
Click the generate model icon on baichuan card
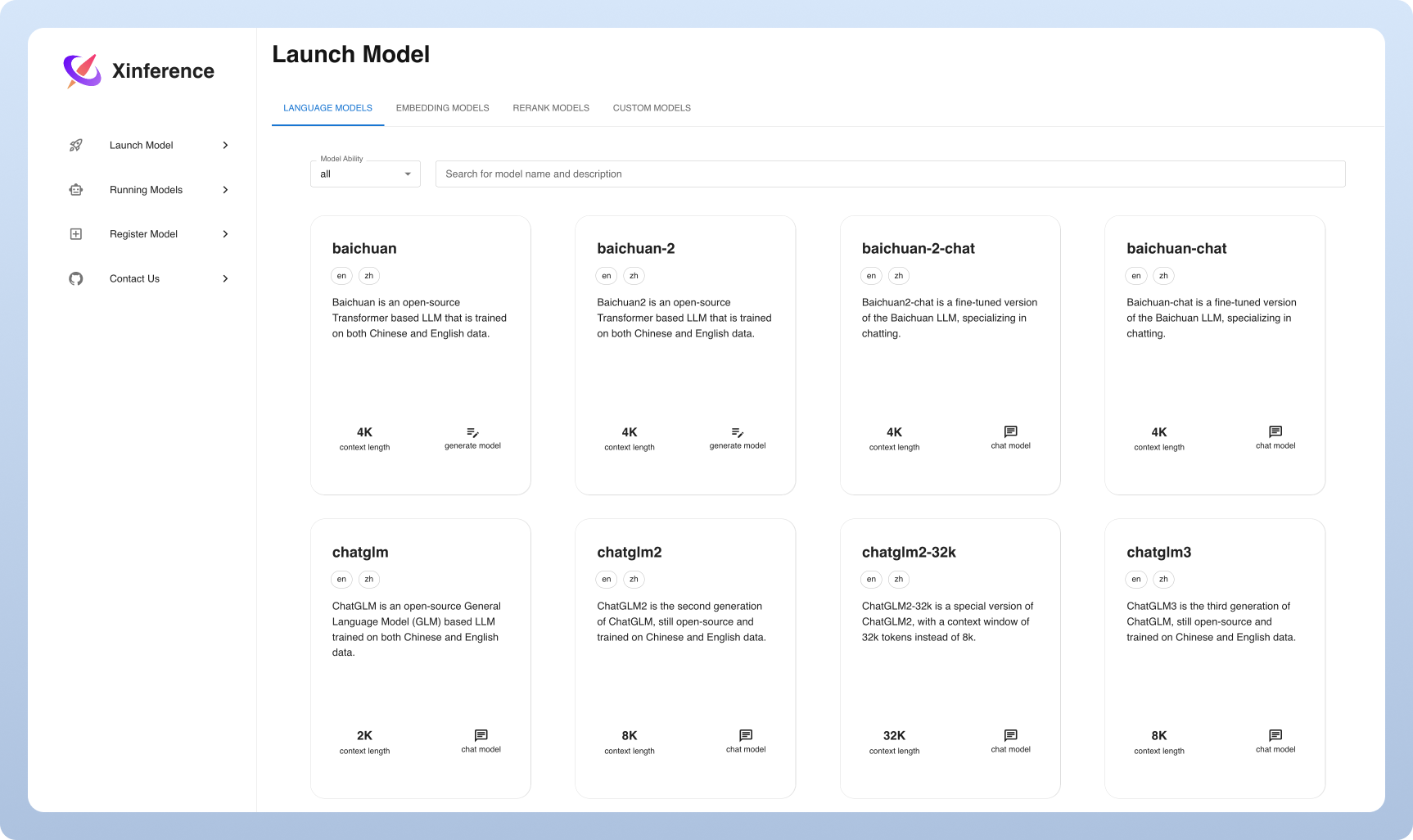pyautogui.click(x=472, y=431)
